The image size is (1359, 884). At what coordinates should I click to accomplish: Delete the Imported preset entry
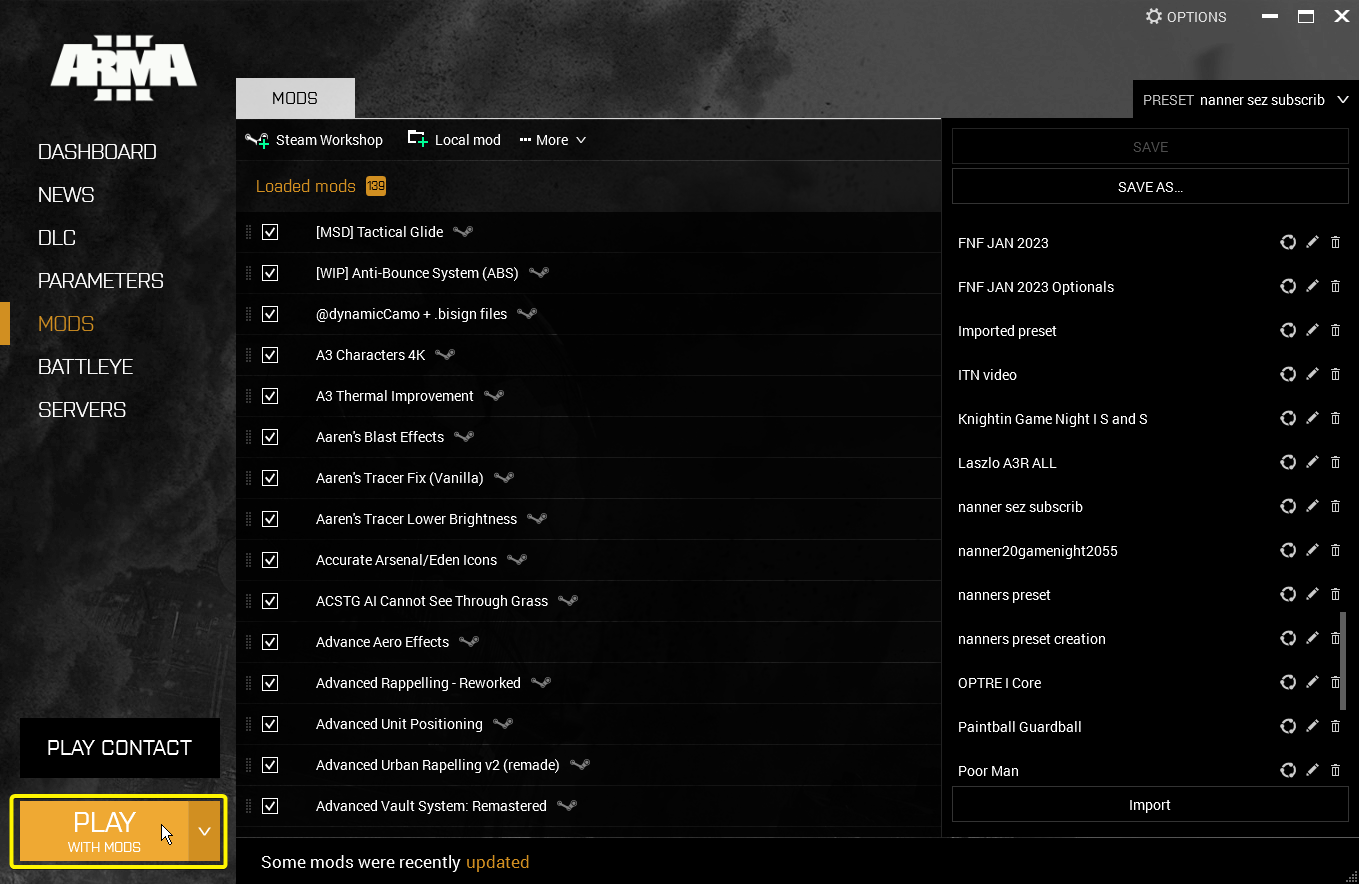coord(1335,330)
